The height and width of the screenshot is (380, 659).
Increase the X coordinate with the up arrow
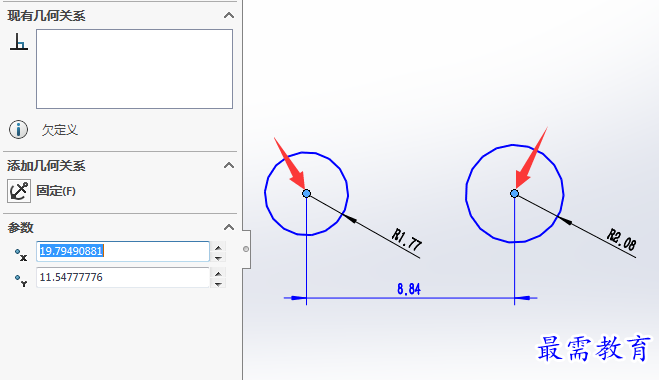(x=218, y=248)
